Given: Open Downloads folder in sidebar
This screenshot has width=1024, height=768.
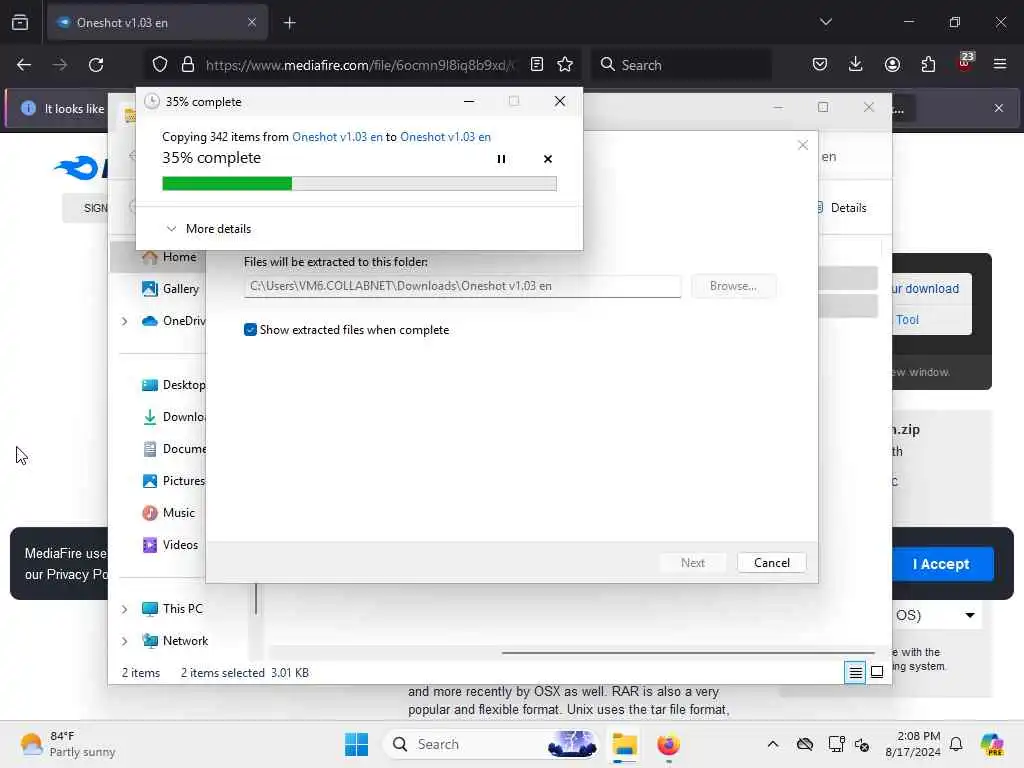Looking at the screenshot, I should 173,417.
